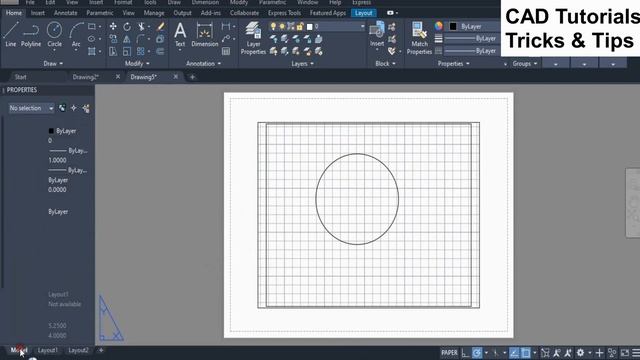The height and width of the screenshot is (360, 640).
Task: Expand the Modify panel
Action: 137,64
